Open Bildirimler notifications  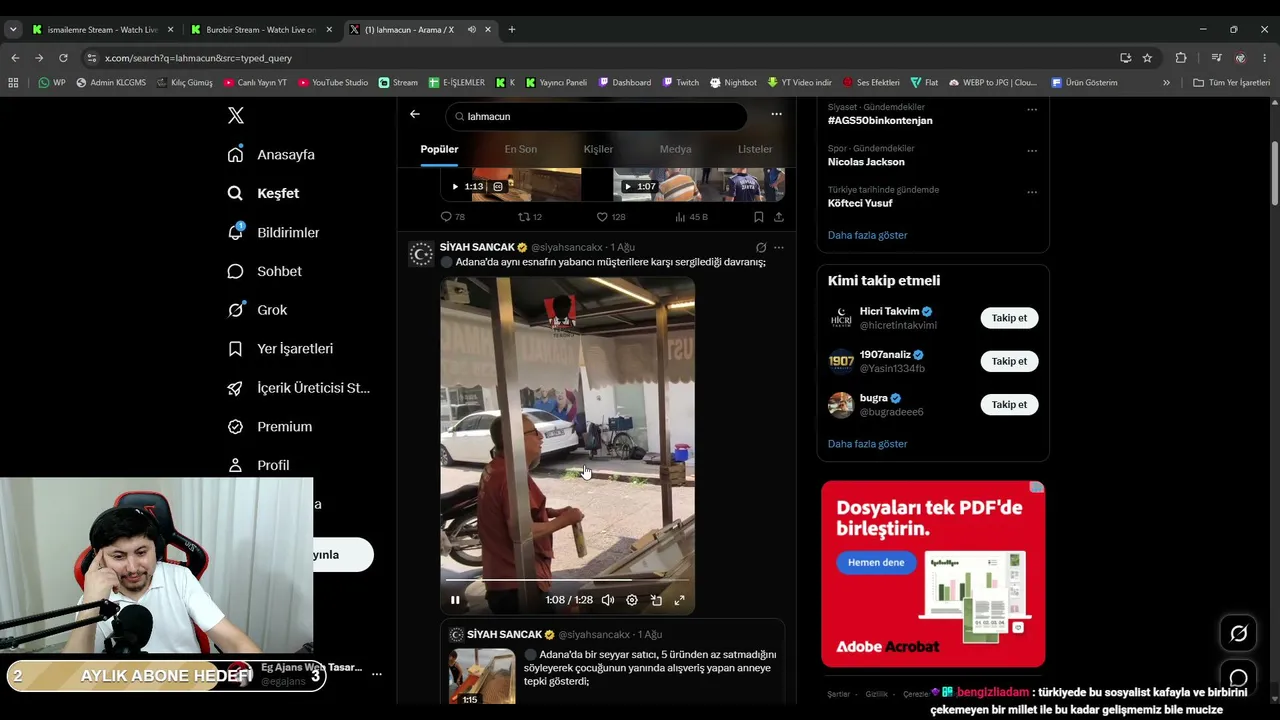pos(273,232)
